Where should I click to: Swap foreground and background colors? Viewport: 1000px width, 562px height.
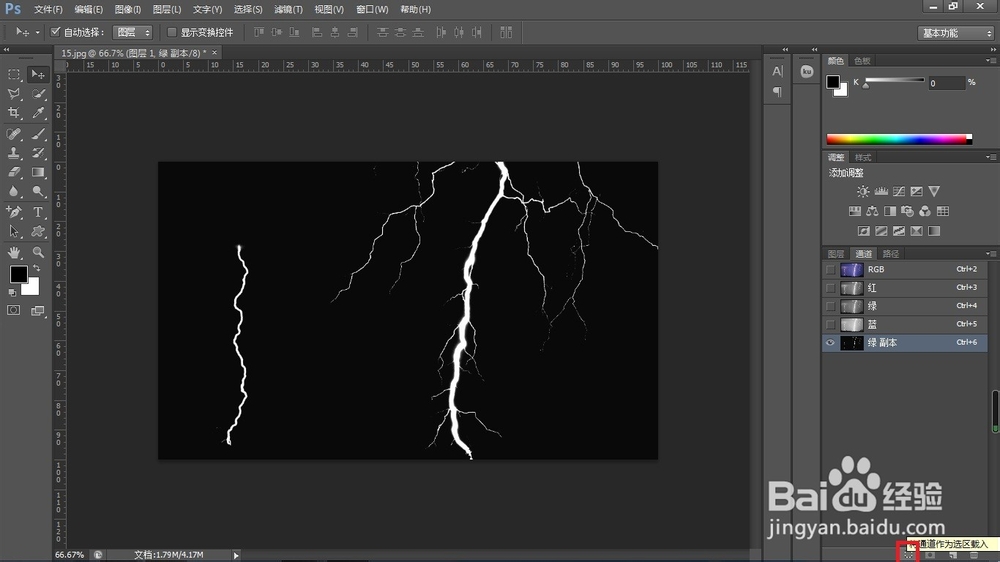[x=36, y=269]
